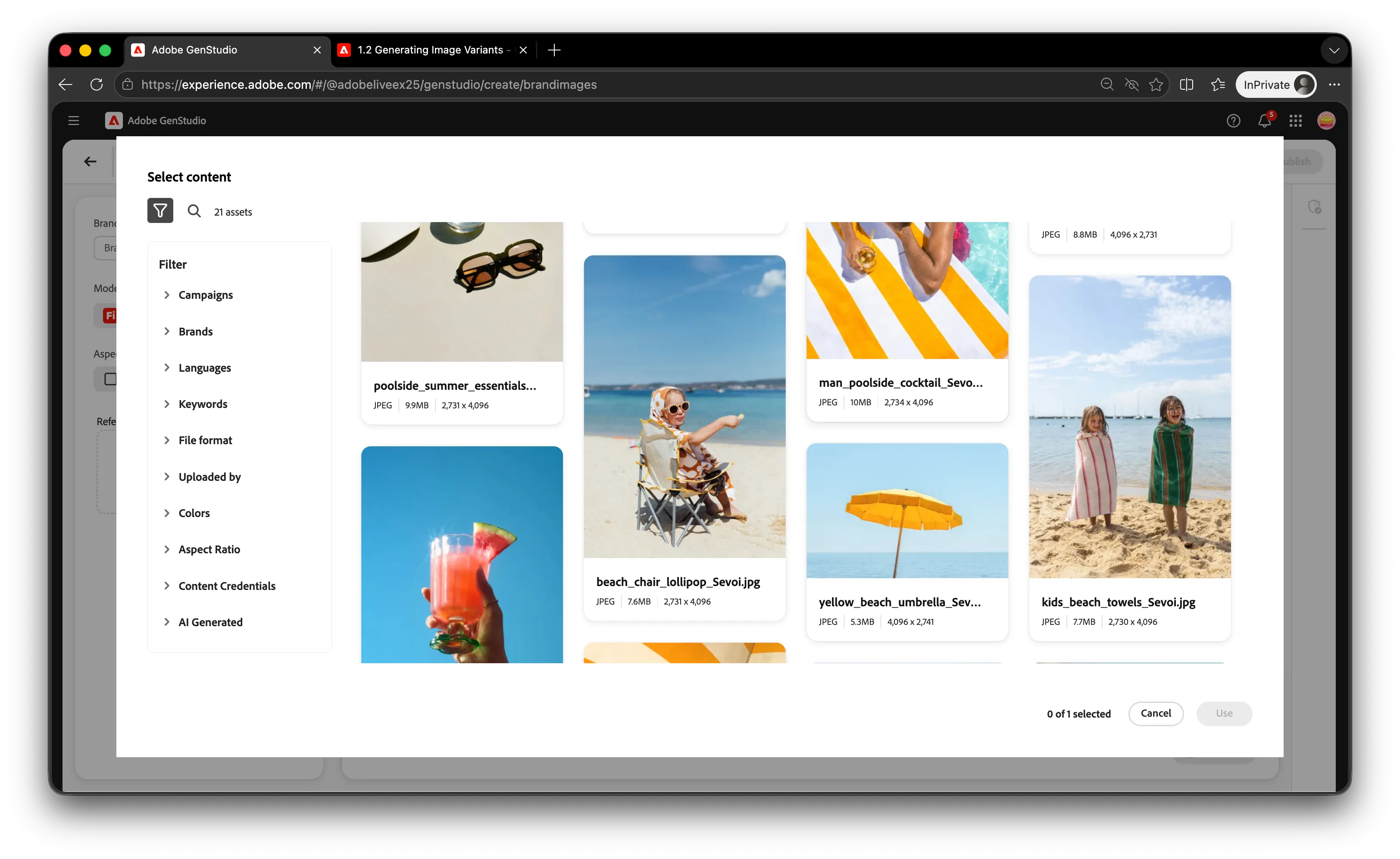The height and width of the screenshot is (859, 1400).
Task: Open the GenStudio hamburger menu
Action: 73,120
